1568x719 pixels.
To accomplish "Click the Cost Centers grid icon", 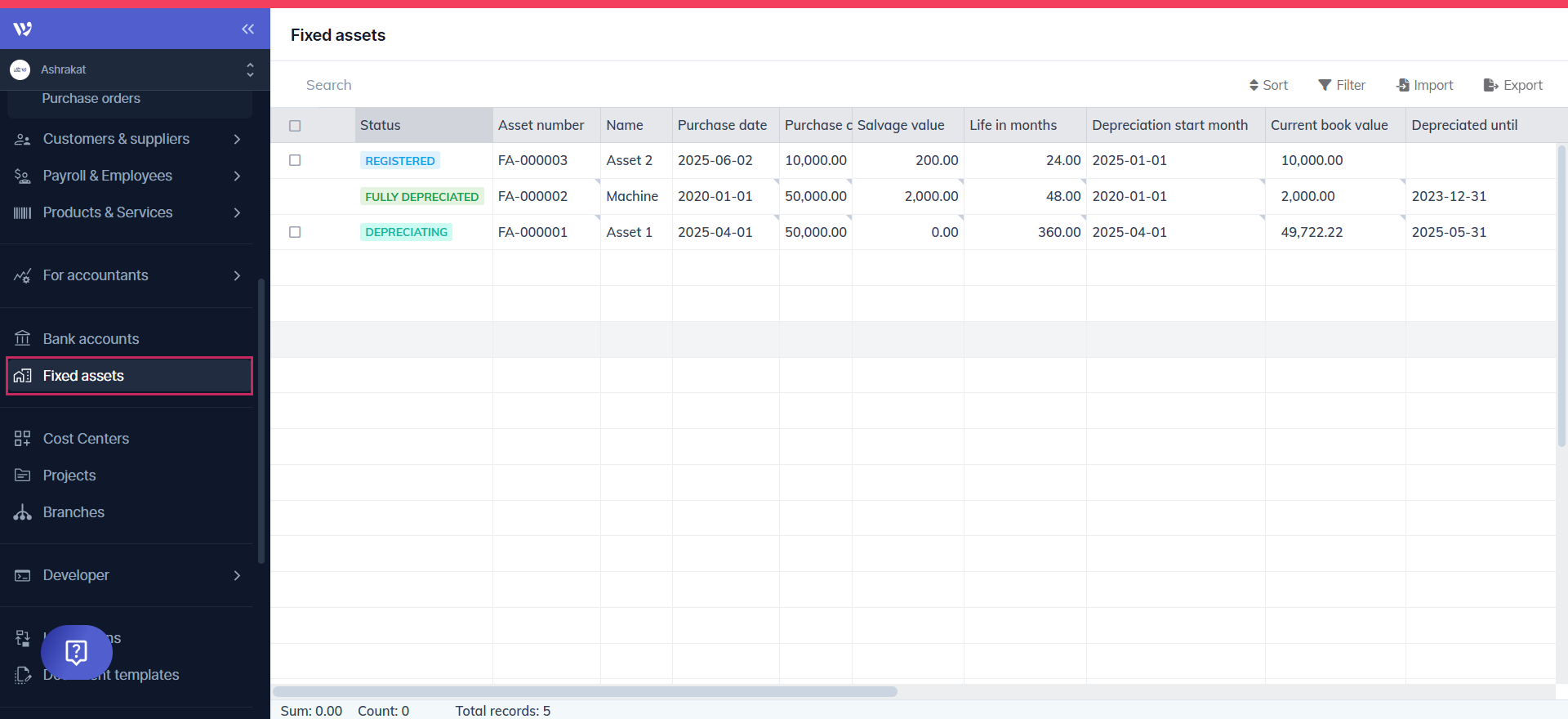I will 23,439.
